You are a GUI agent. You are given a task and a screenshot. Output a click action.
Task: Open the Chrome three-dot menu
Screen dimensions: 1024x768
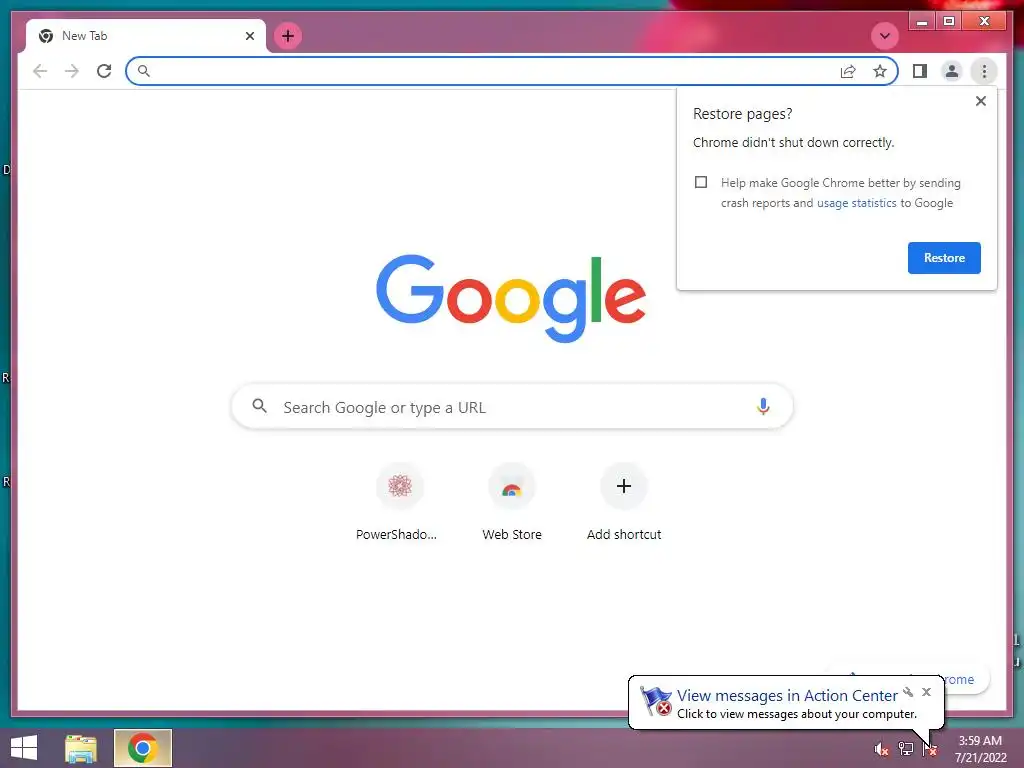984,71
